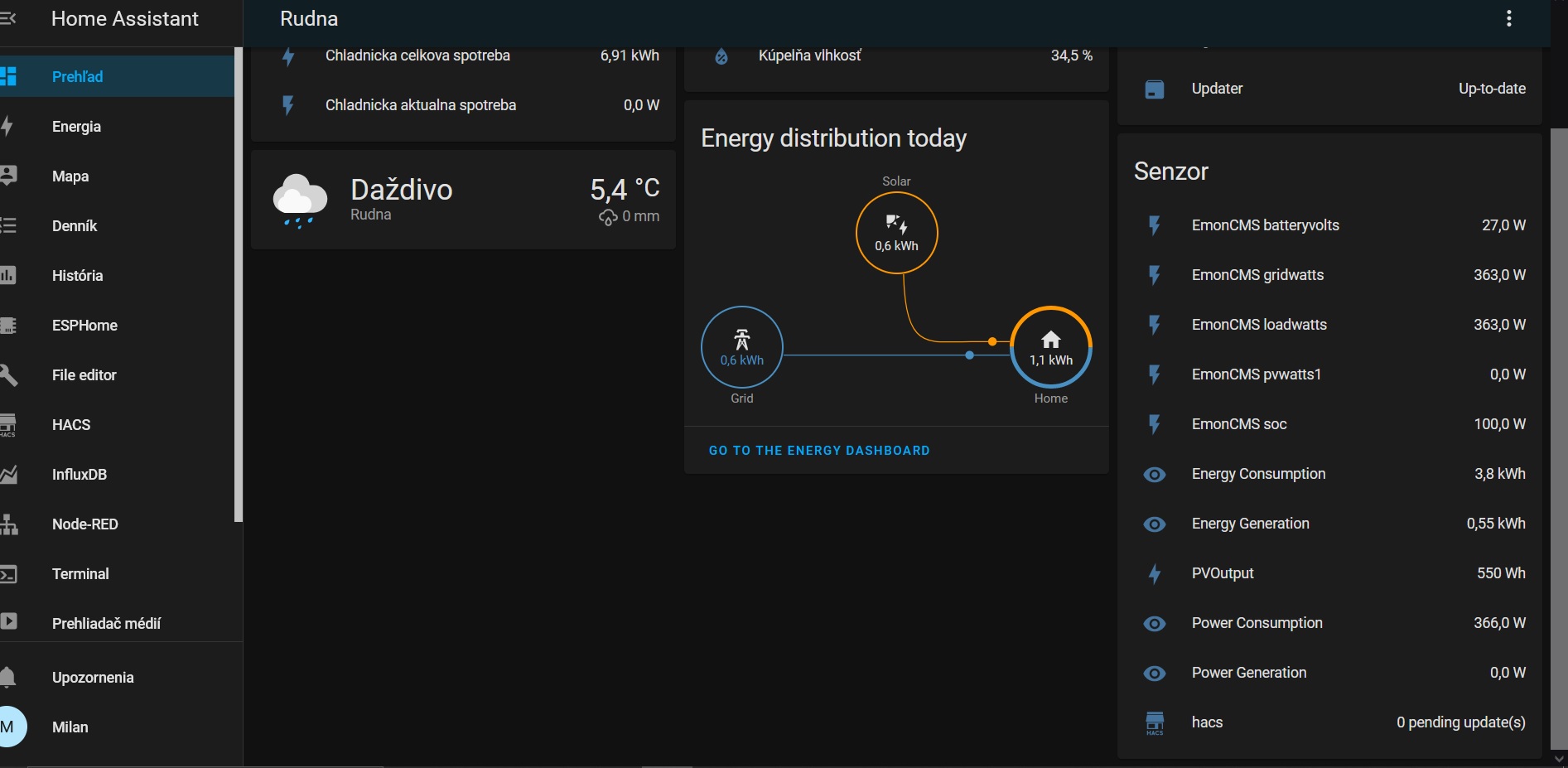Open PVOutput entity details
The image size is (1568, 768).
point(1329,573)
